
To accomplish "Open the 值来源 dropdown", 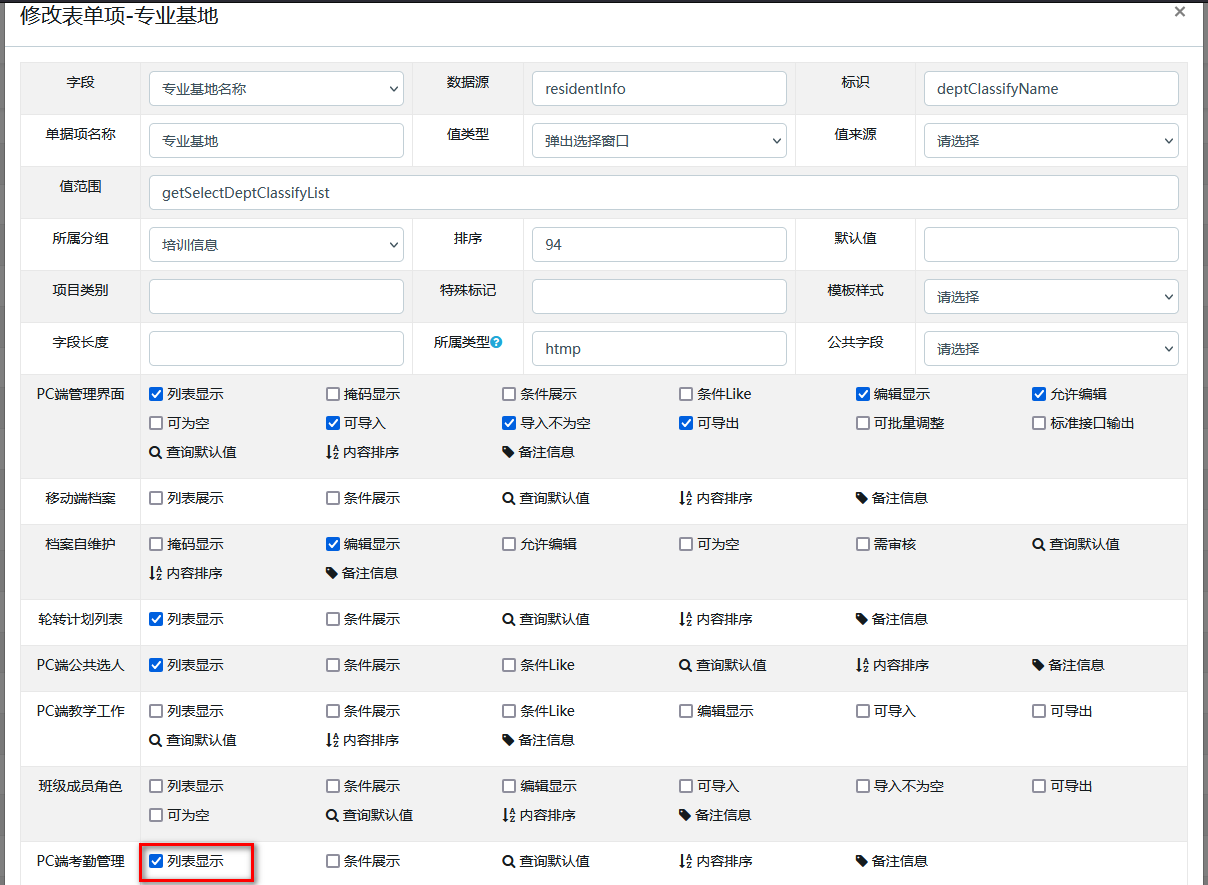I will [1051, 141].
